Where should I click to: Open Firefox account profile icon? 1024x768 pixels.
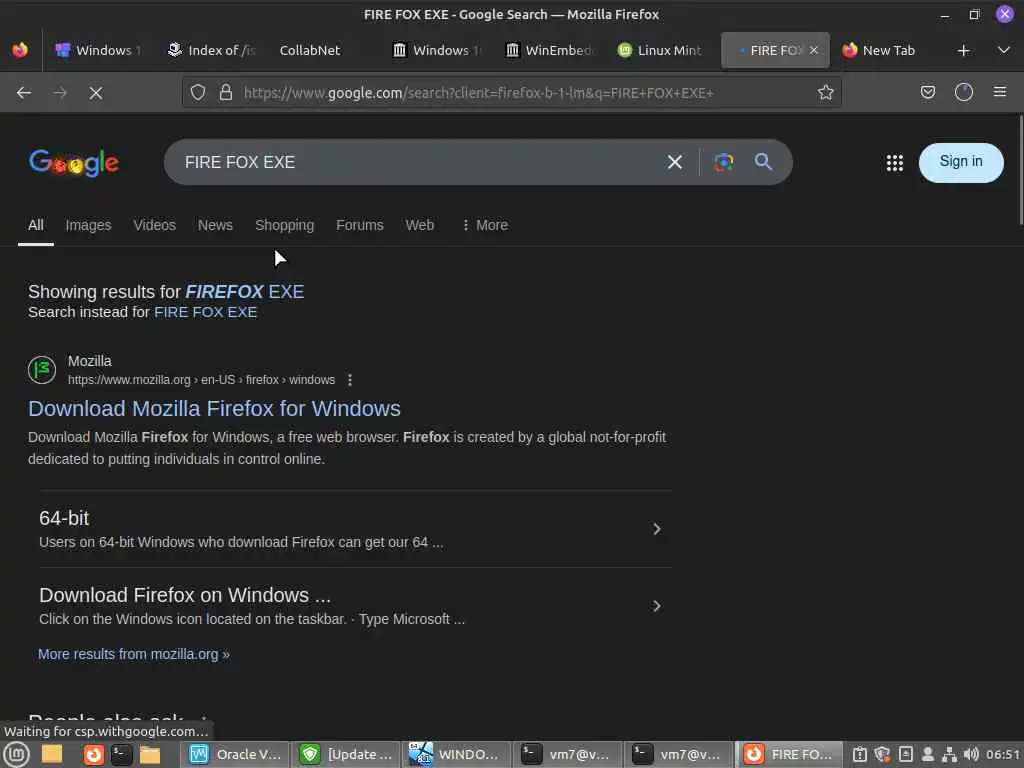[963, 93]
